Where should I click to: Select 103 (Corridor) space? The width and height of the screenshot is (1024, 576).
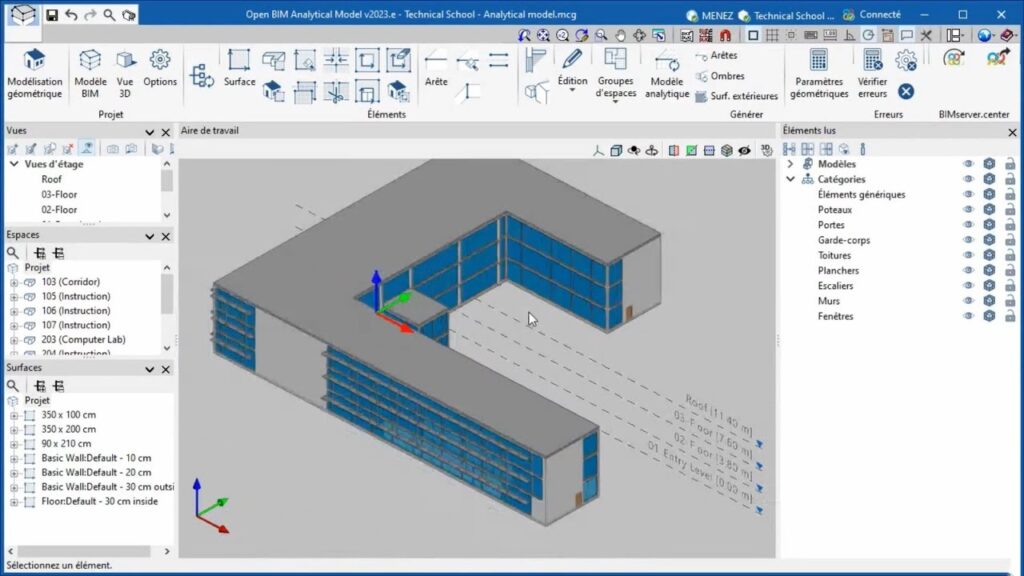pyautogui.click(x=70, y=282)
